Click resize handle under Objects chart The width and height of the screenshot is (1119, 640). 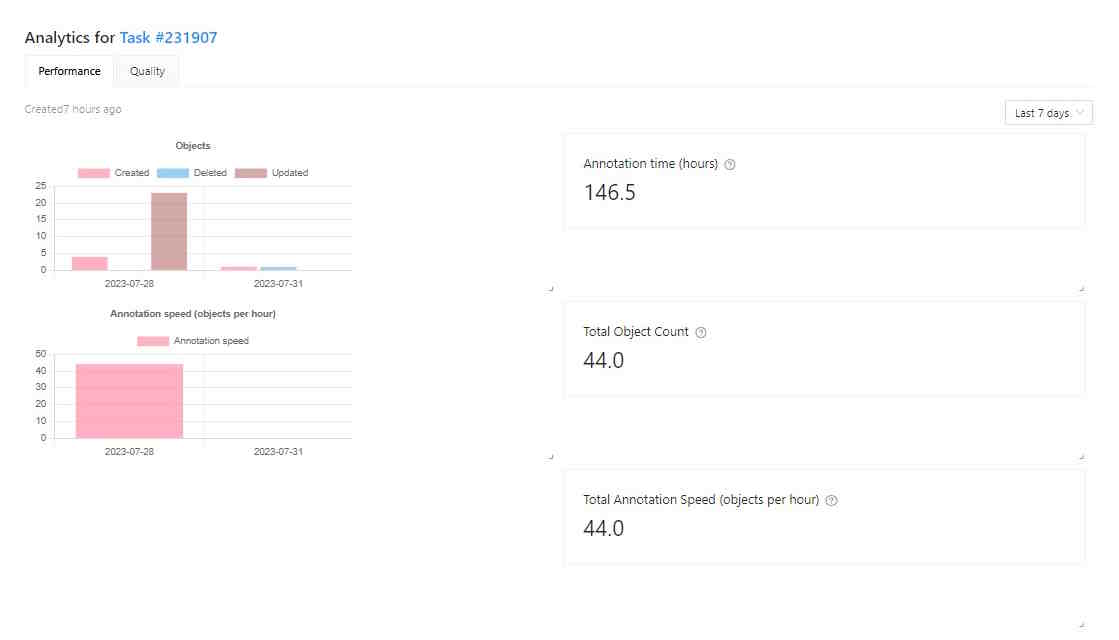pos(550,289)
